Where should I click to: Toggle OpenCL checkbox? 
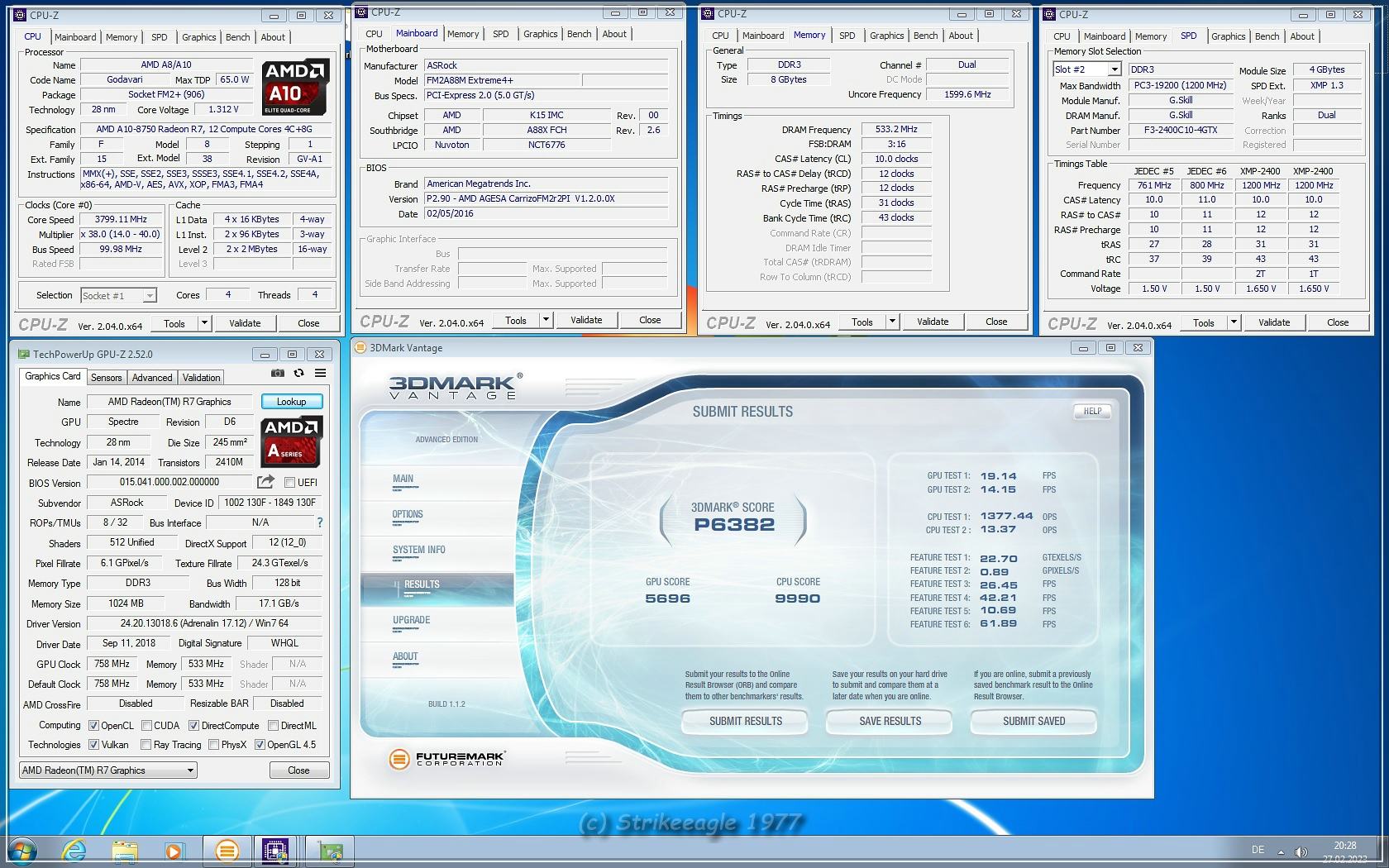94,725
